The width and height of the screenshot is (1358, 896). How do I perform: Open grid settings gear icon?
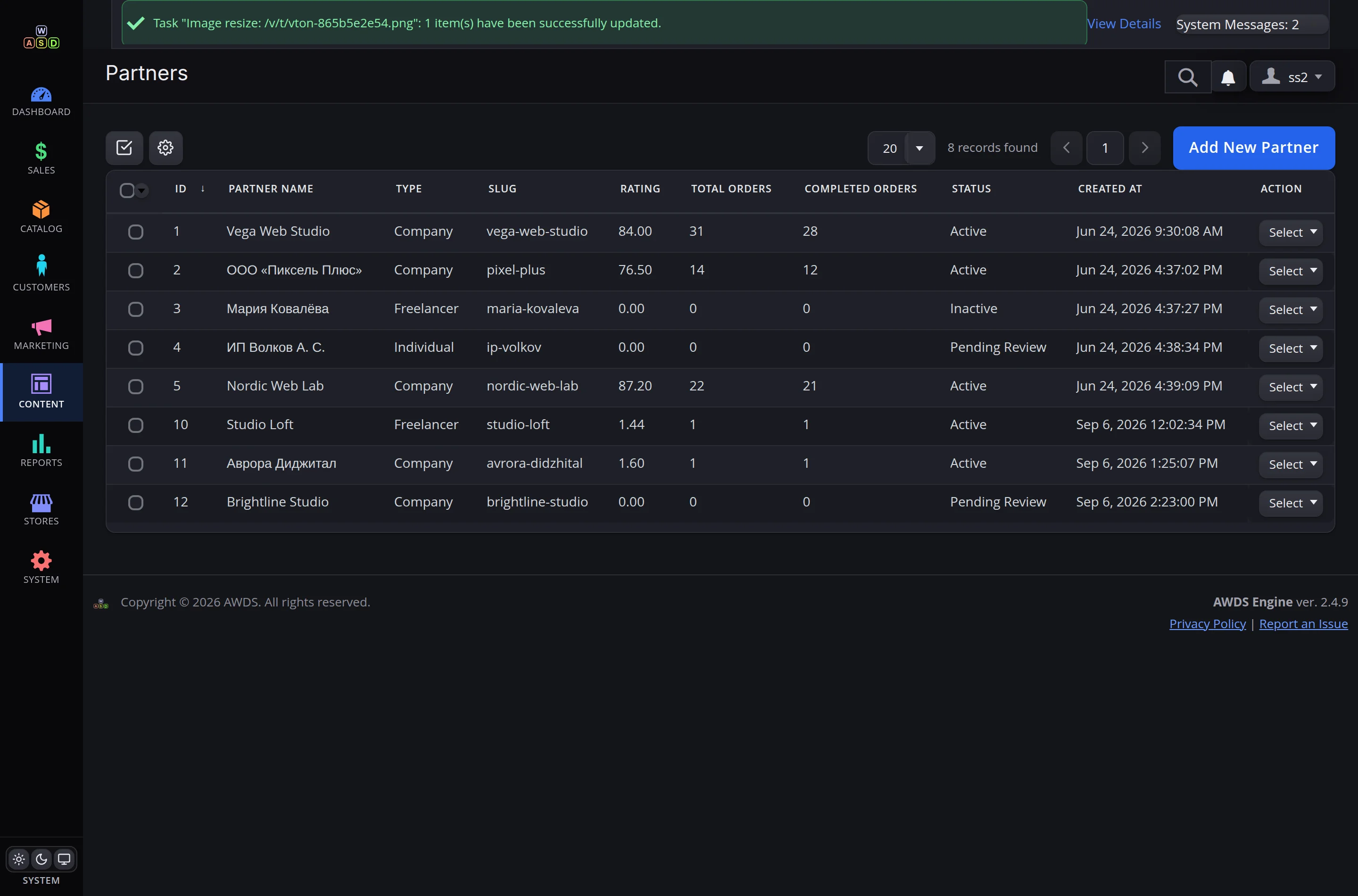pyautogui.click(x=166, y=148)
